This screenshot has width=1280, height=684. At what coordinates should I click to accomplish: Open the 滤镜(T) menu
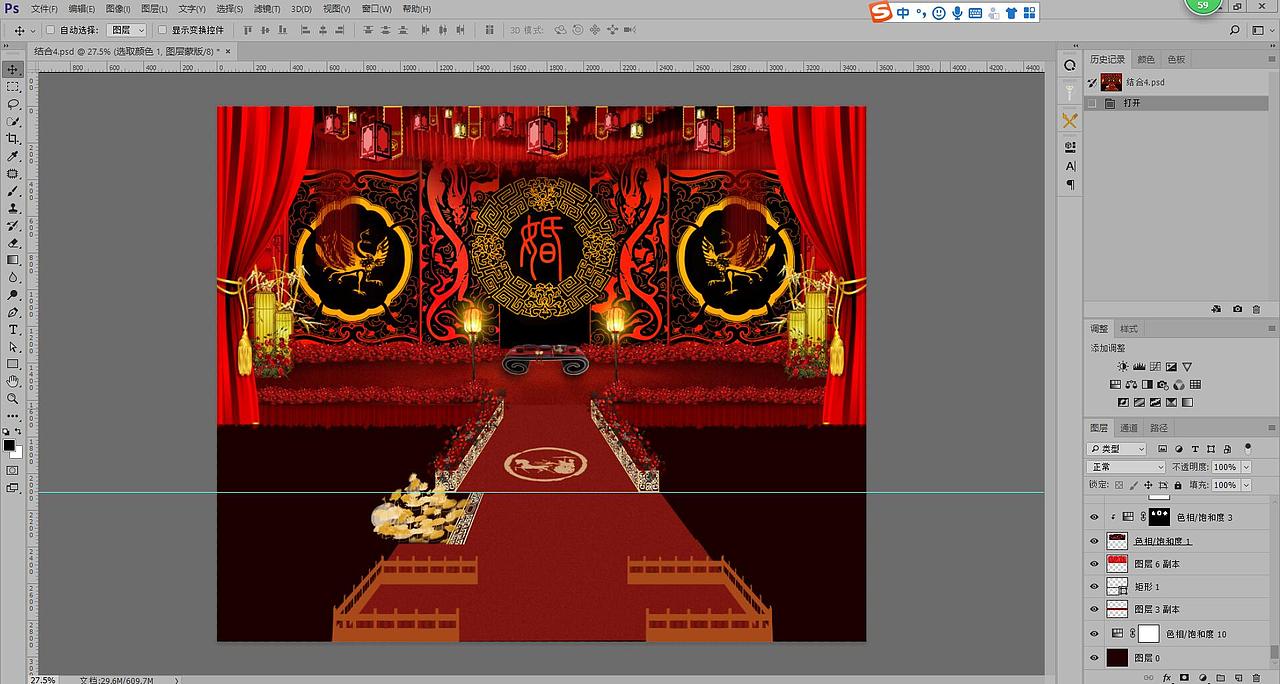267,9
